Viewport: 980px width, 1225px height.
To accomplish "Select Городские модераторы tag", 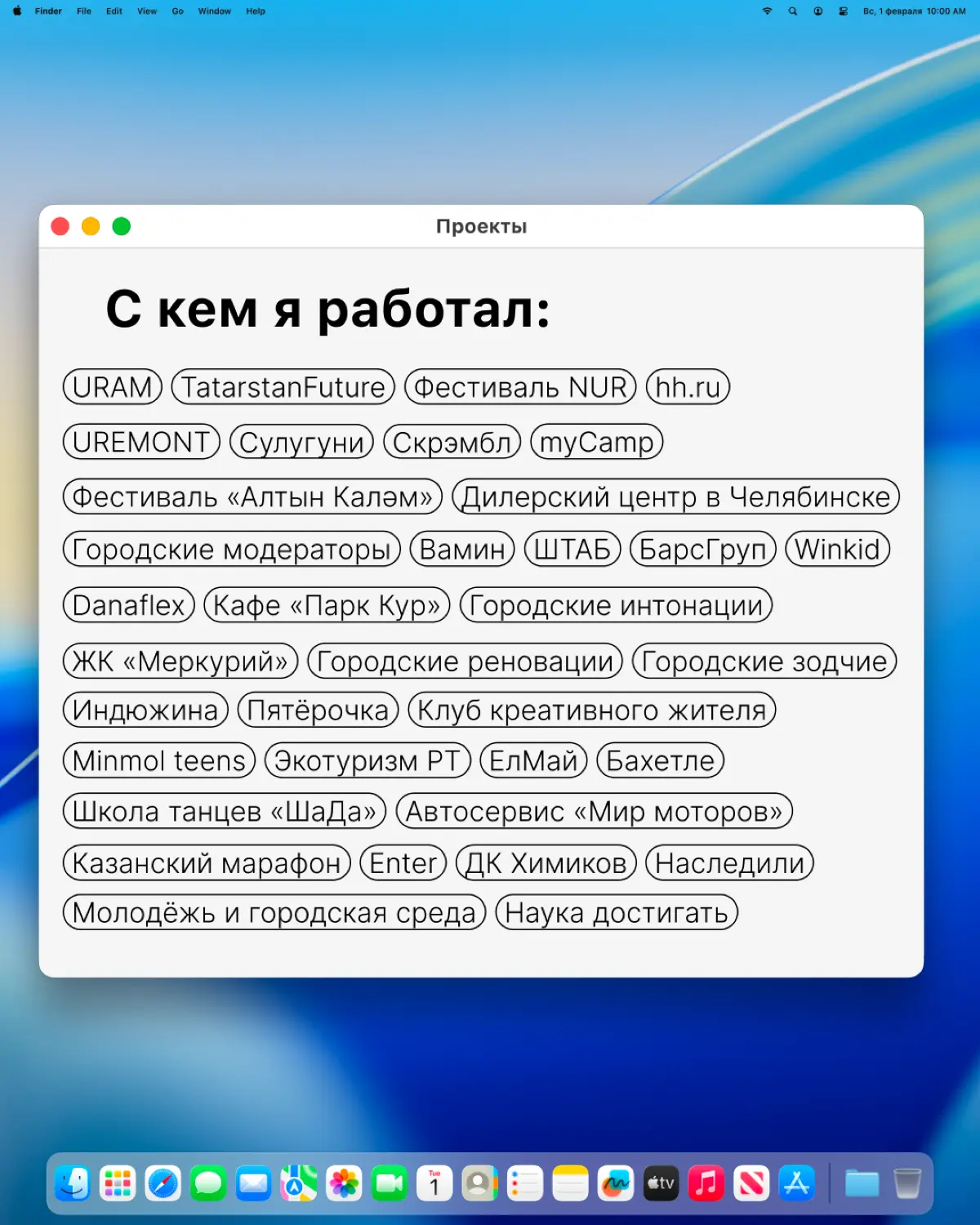I will point(232,549).
